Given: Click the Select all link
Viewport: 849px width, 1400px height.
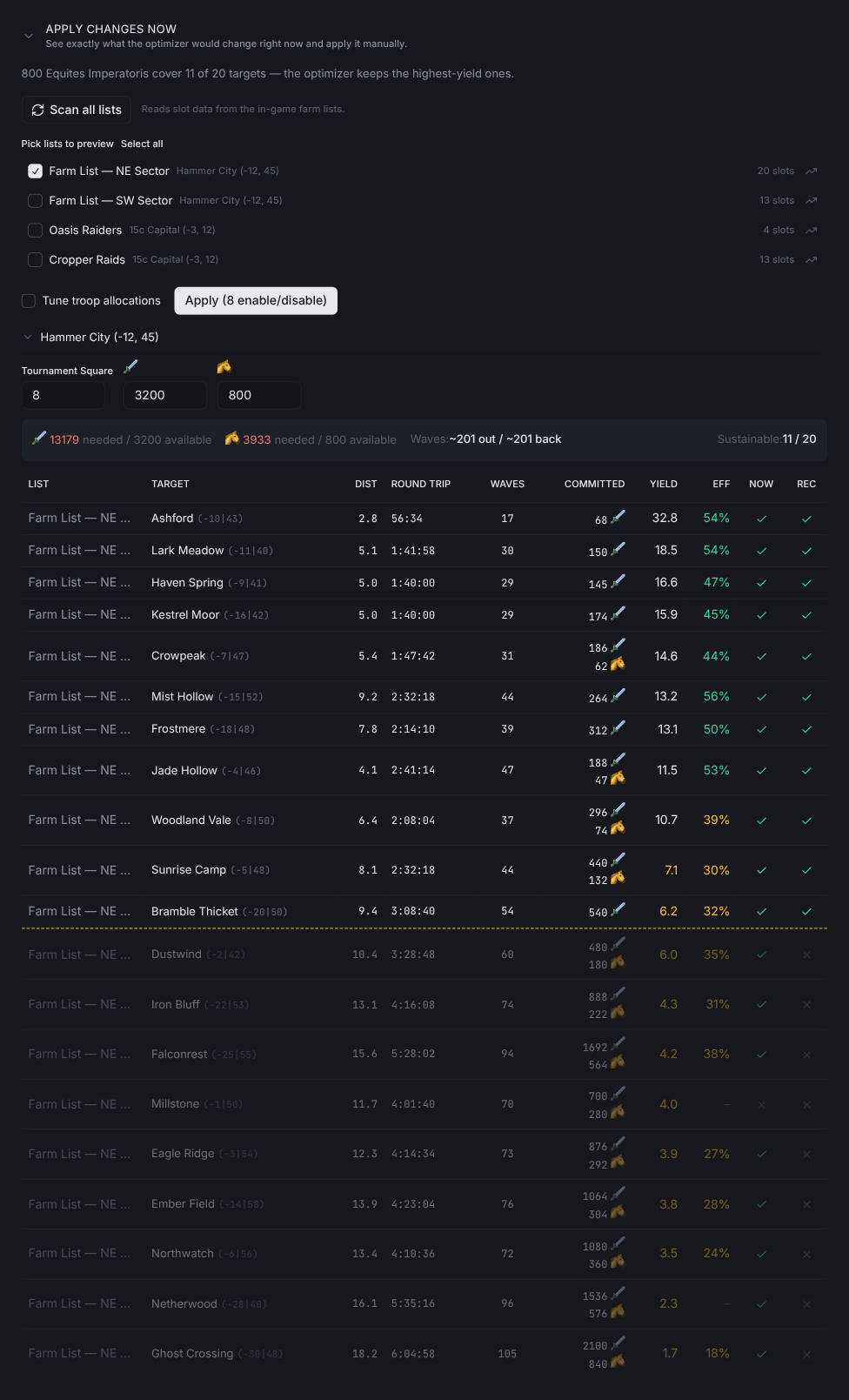Looking at the screenshot, I should [x=142, y=144].
